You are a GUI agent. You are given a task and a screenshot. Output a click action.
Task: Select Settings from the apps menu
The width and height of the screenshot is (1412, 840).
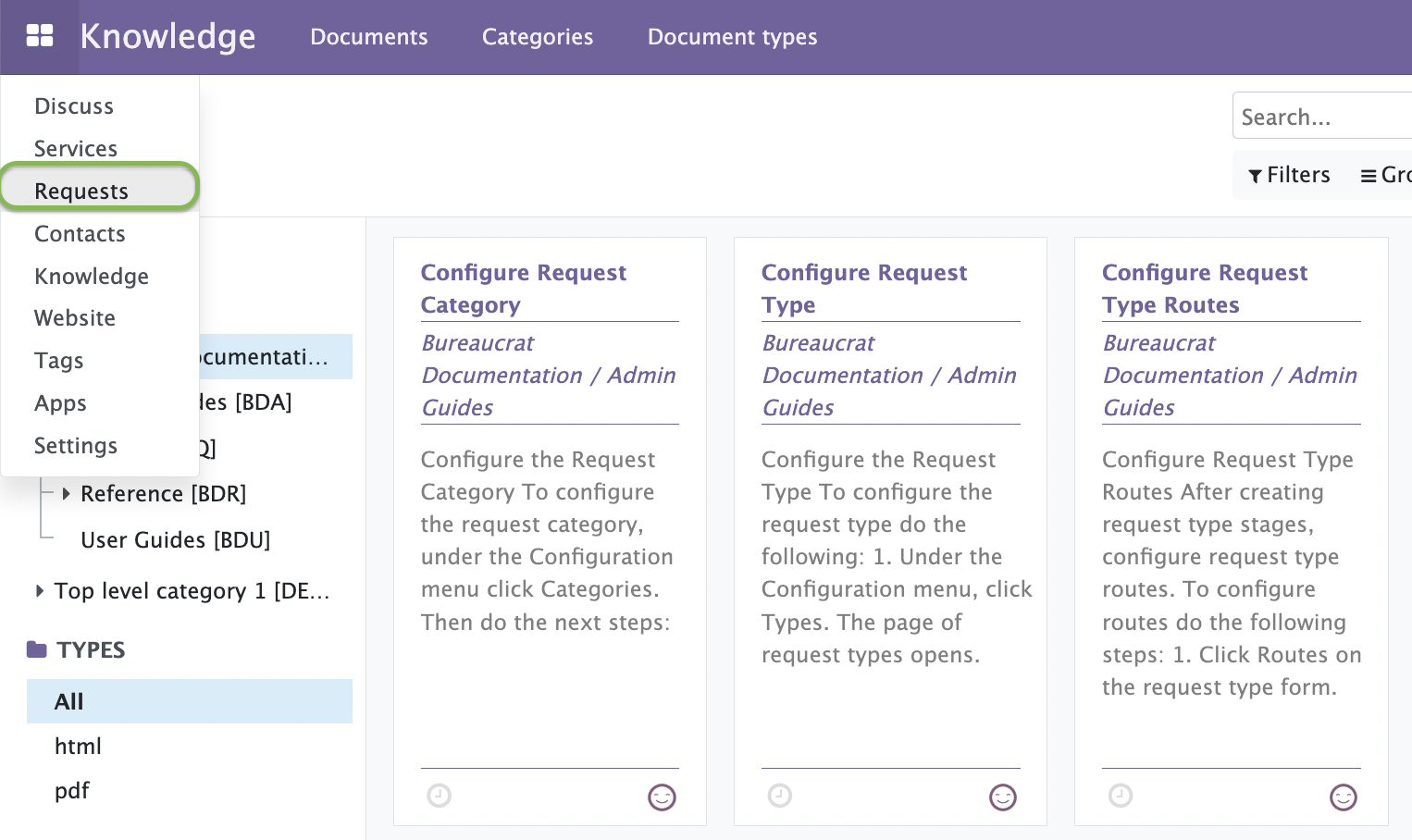(100, 446)
